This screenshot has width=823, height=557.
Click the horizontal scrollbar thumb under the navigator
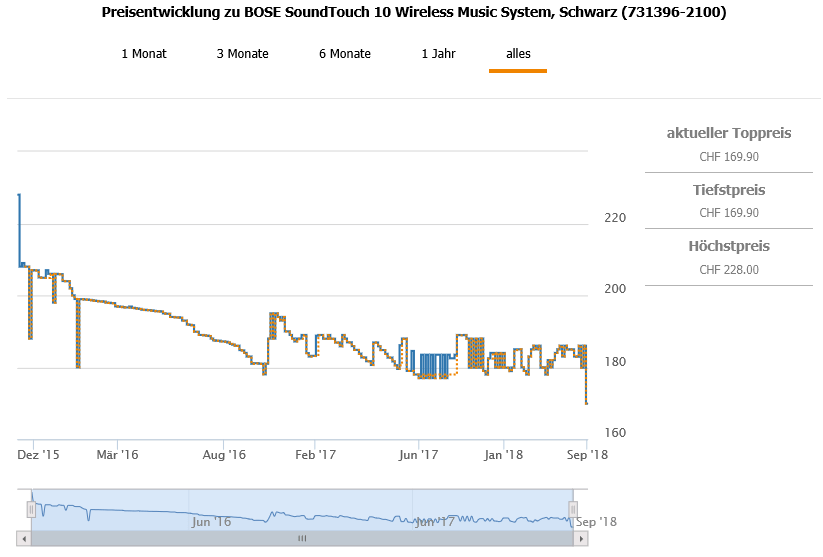coord(302,539)
